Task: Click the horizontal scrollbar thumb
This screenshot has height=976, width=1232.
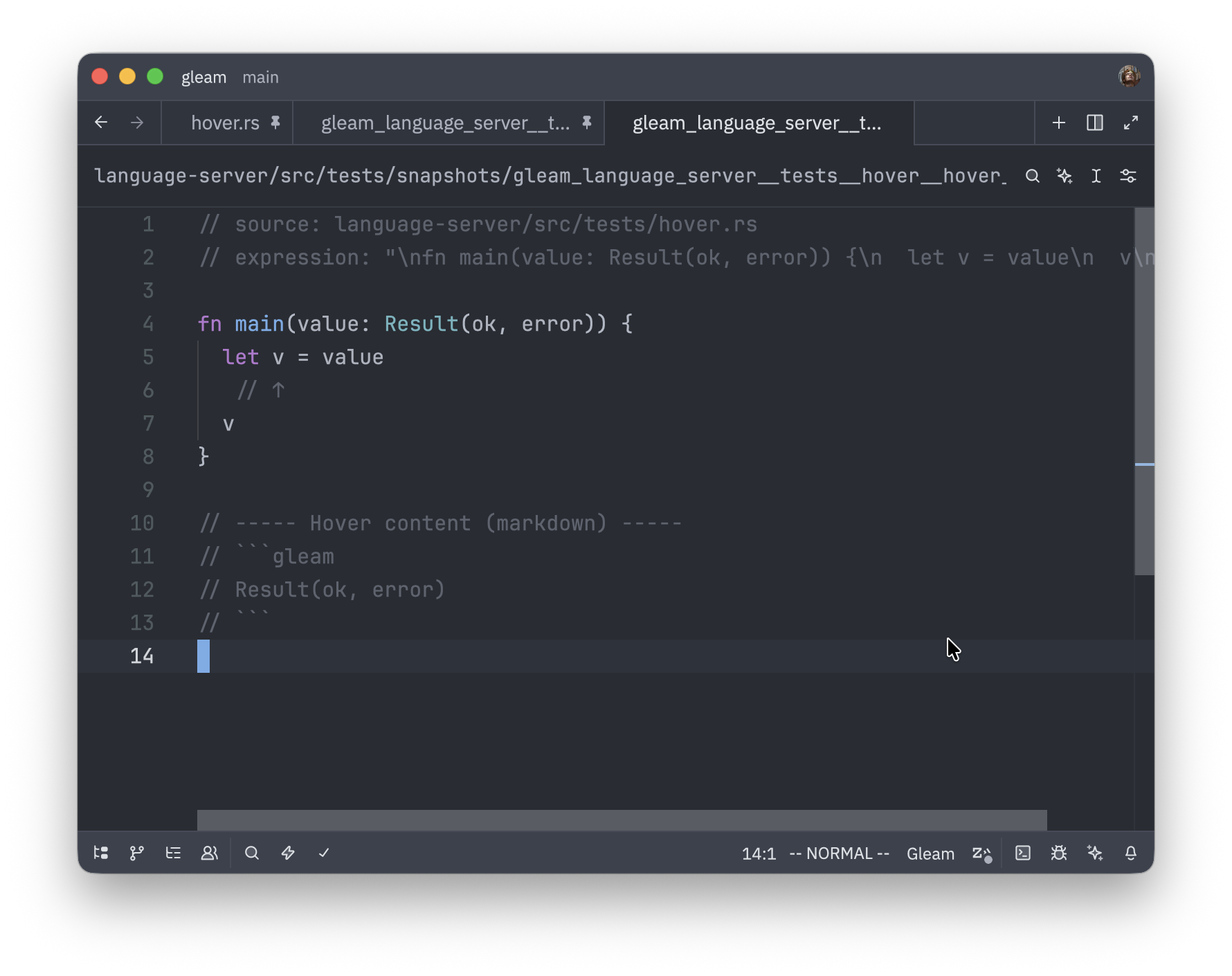Action: (622, 820)
